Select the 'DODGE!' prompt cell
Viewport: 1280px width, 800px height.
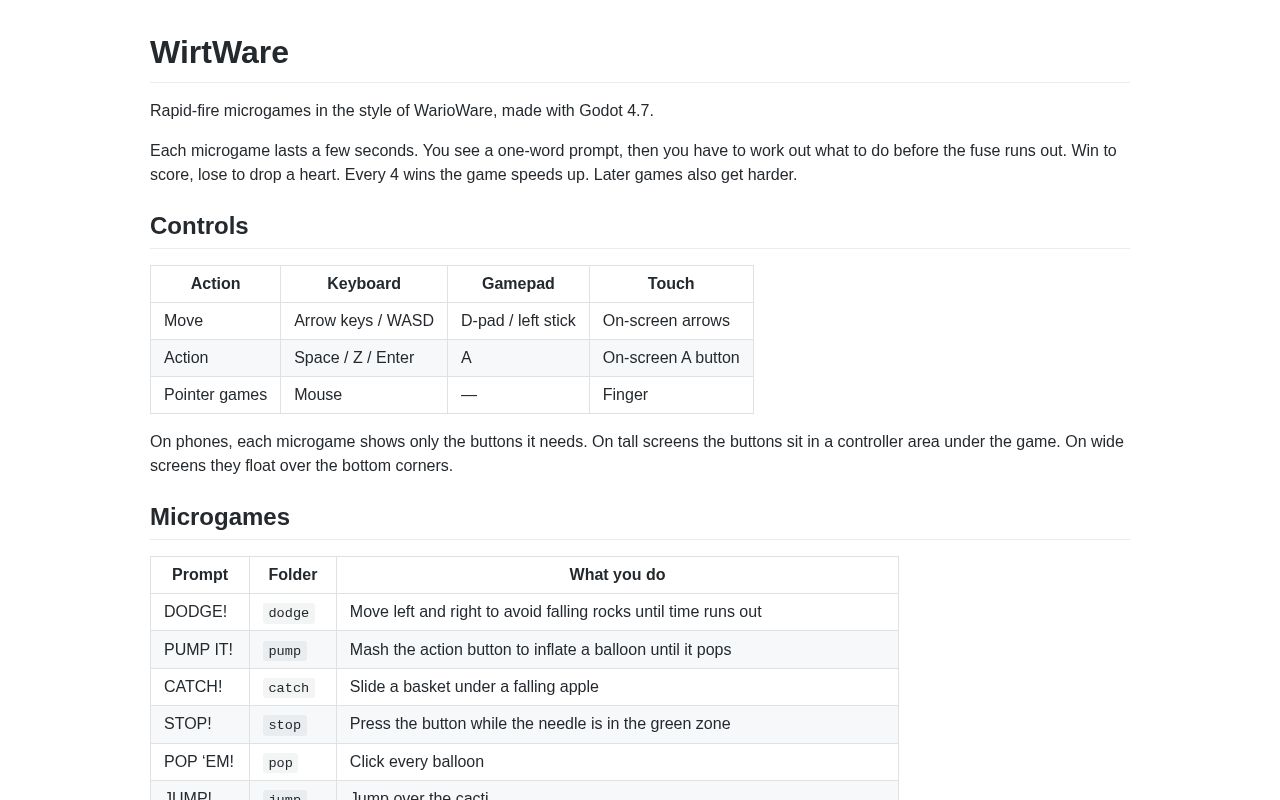[x=200, y=612]
